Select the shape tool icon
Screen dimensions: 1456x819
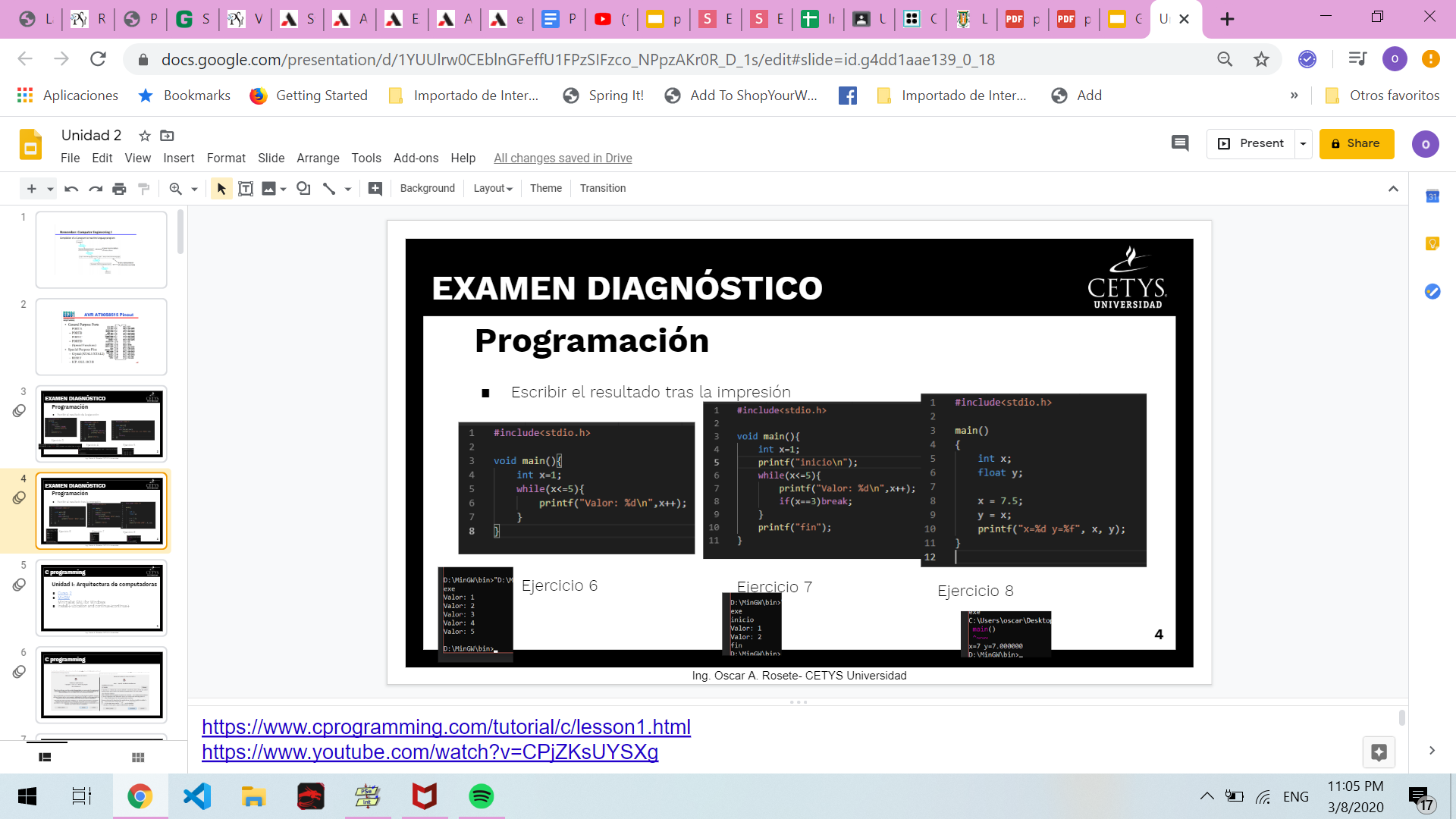[x=303, y=189]
